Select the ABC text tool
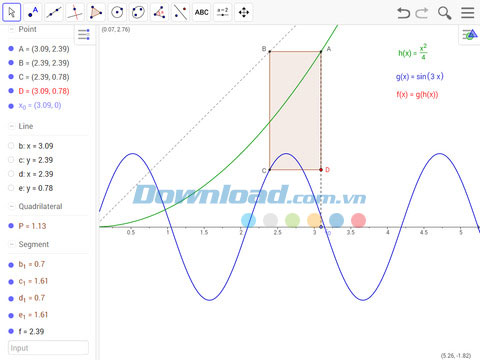 202,12
